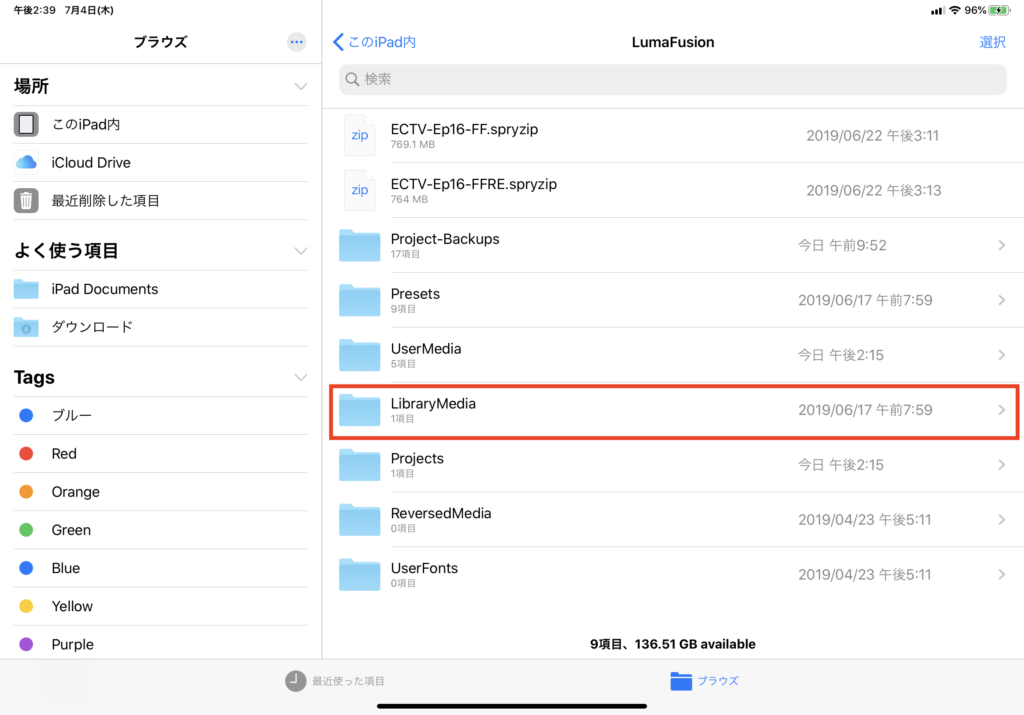This screenshot has height=715, width=1024.
Task: Open UserMedia via its right chevron
Action: (1001, 355)
